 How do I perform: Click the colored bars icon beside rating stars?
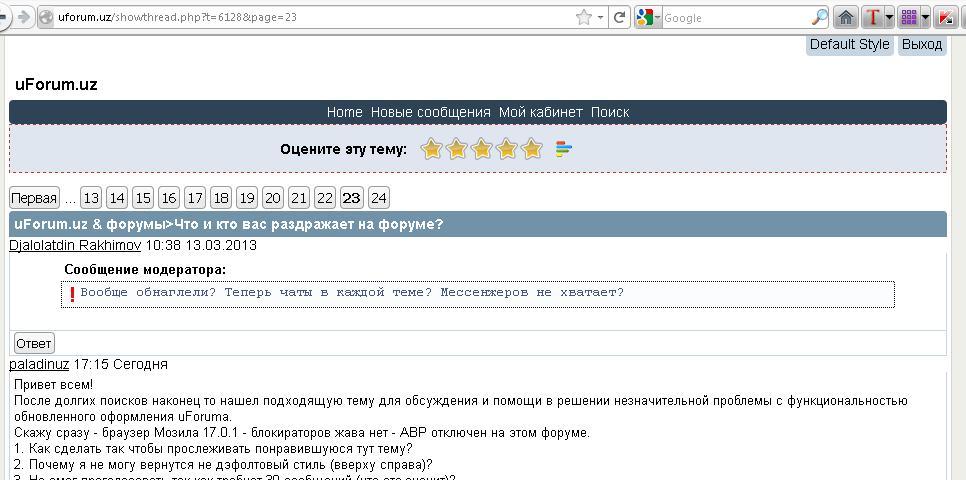coord(564,149)
